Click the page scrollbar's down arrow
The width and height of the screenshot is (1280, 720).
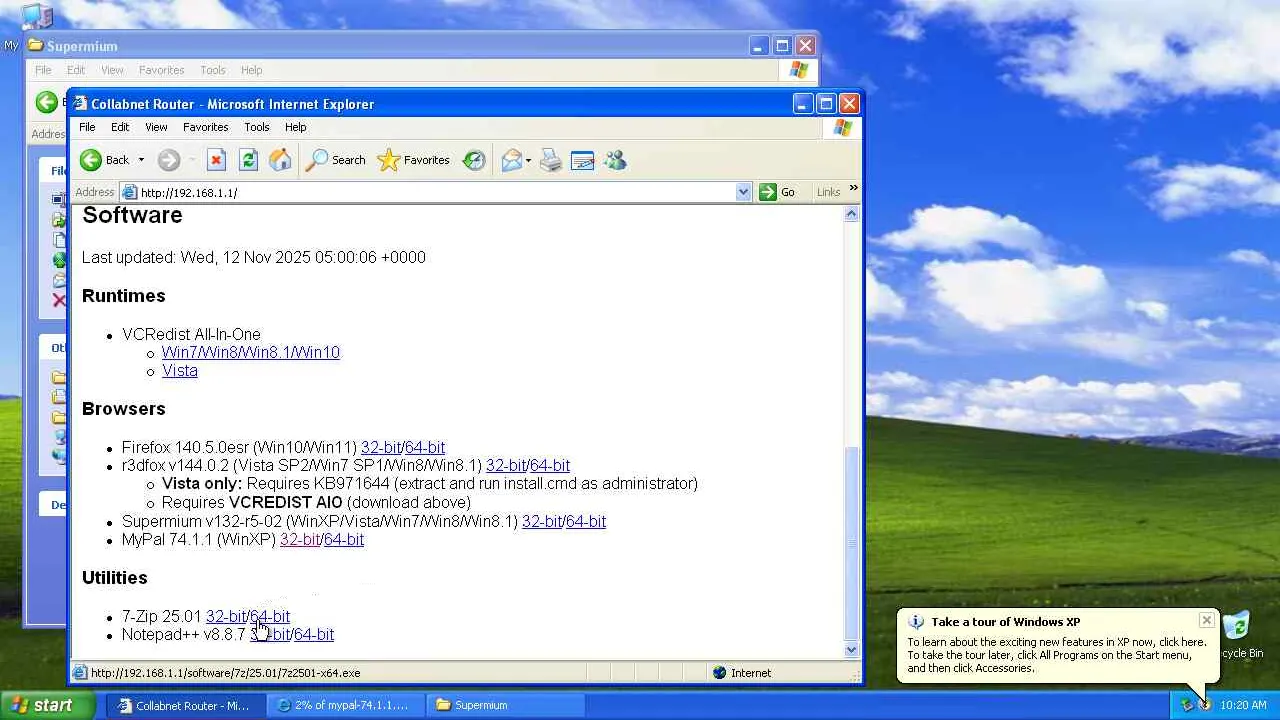coord(852,650)
